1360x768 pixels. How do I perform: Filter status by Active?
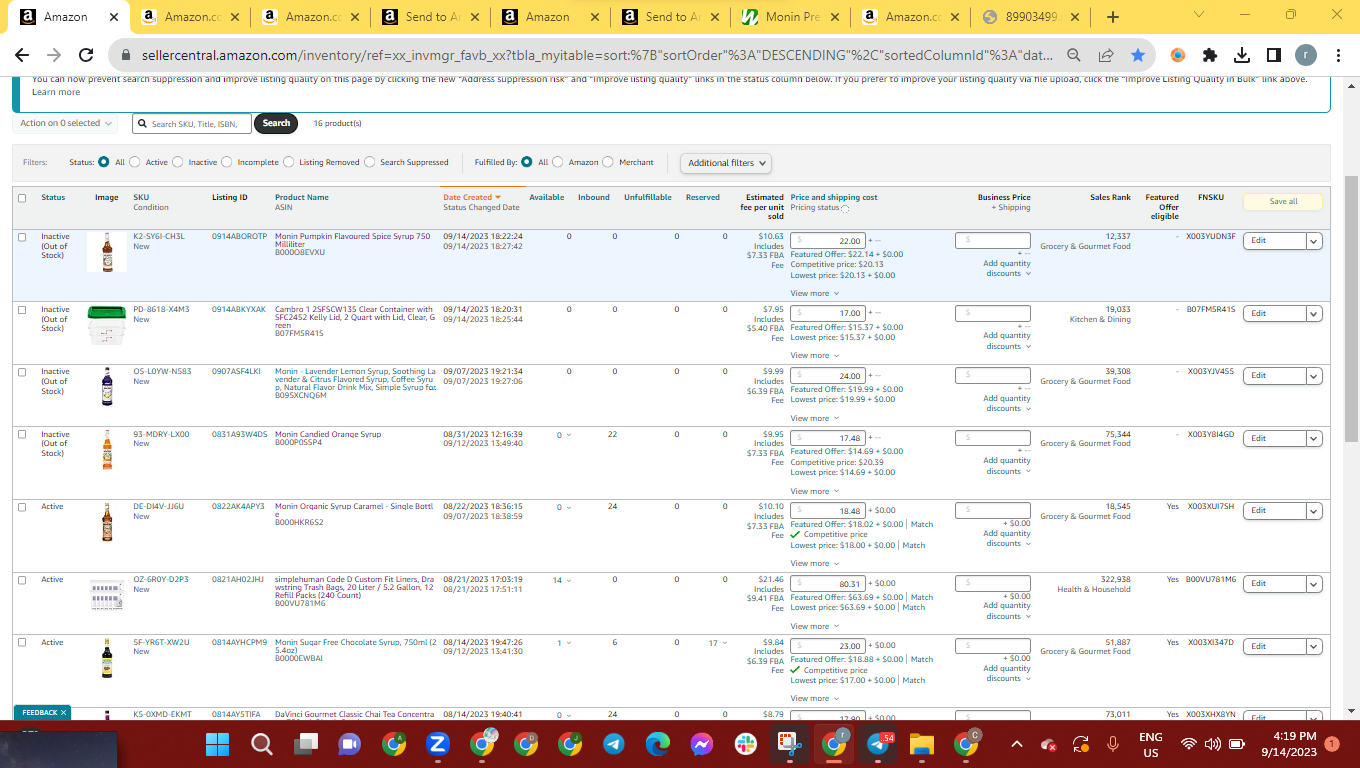click(135, 162)
